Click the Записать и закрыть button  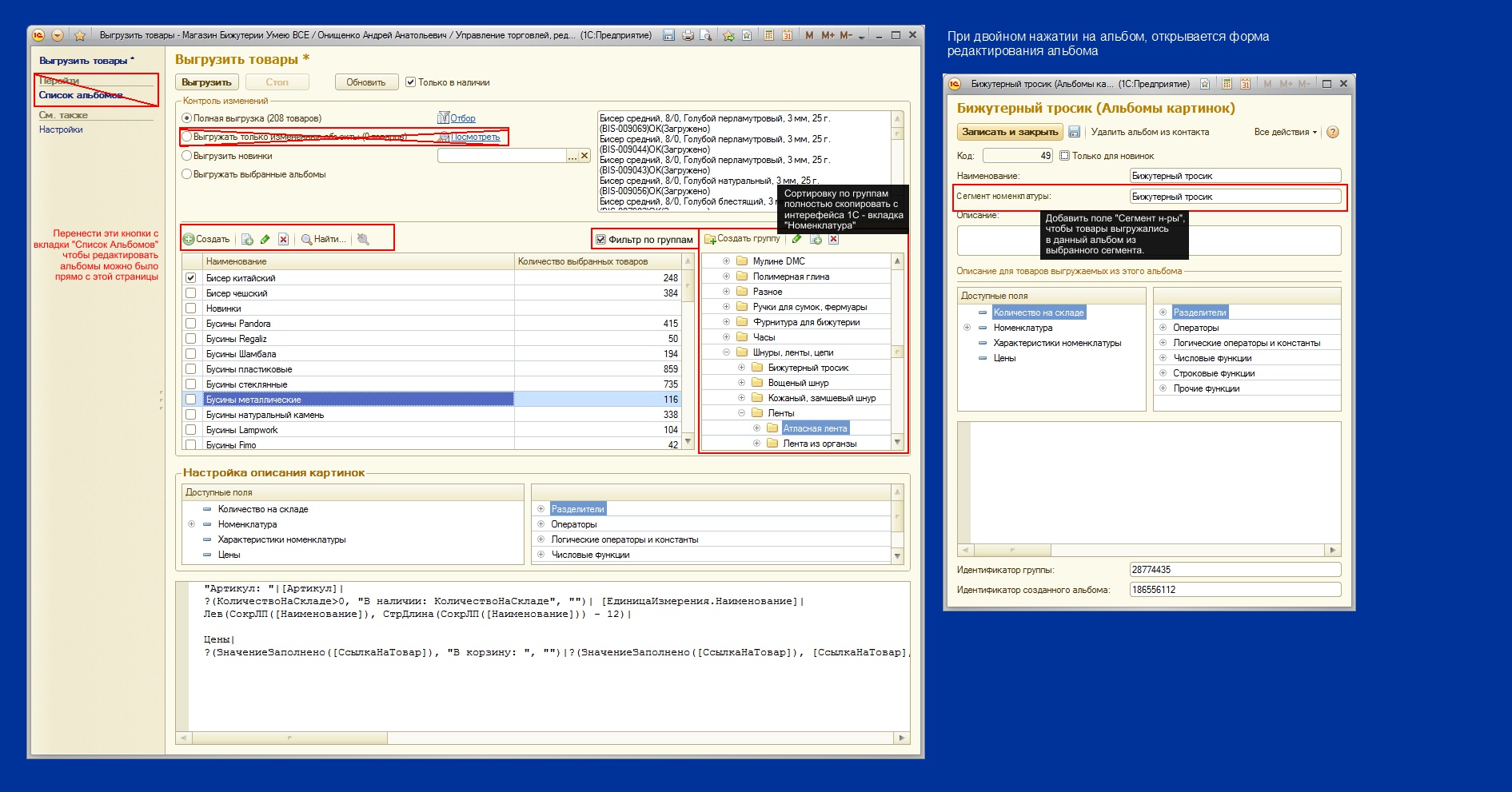[1009, 132]
